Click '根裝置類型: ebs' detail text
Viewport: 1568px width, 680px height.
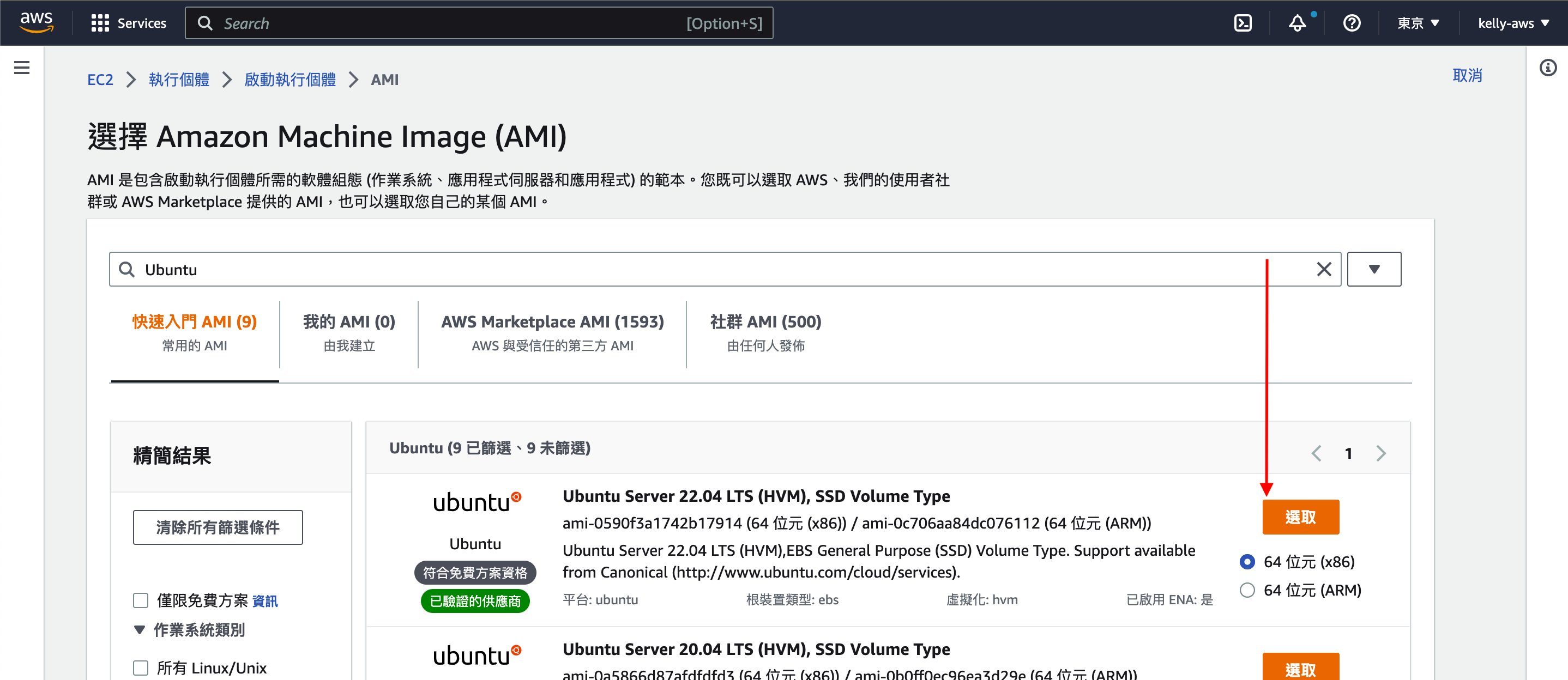[x=792, y=600]
